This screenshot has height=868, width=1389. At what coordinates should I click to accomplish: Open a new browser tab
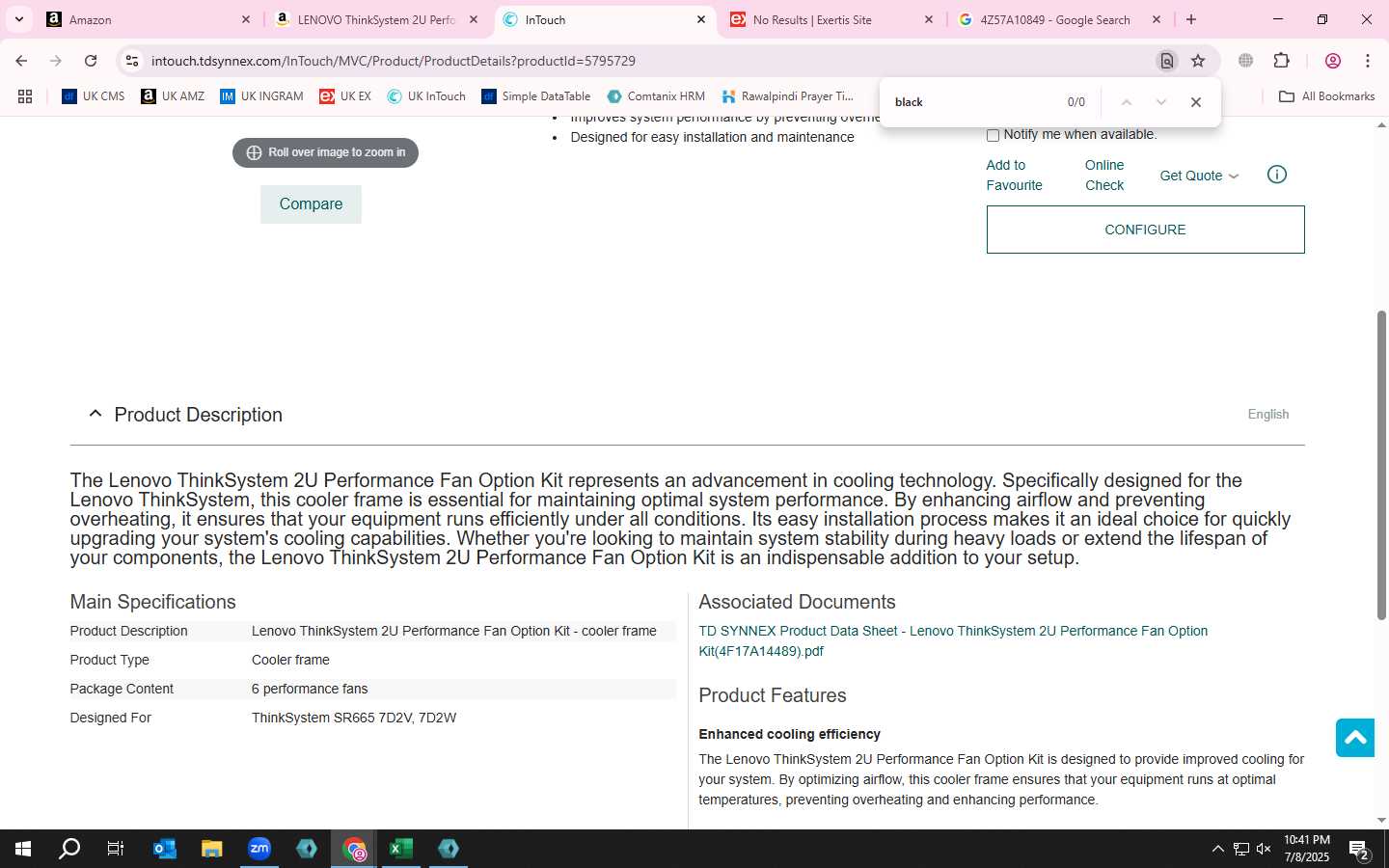pyautogui.click(x=1191, y=19)
